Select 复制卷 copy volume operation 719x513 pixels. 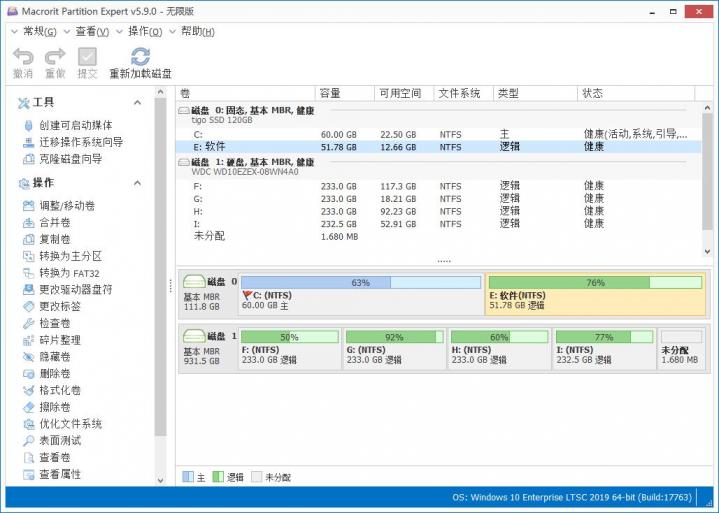46,239
